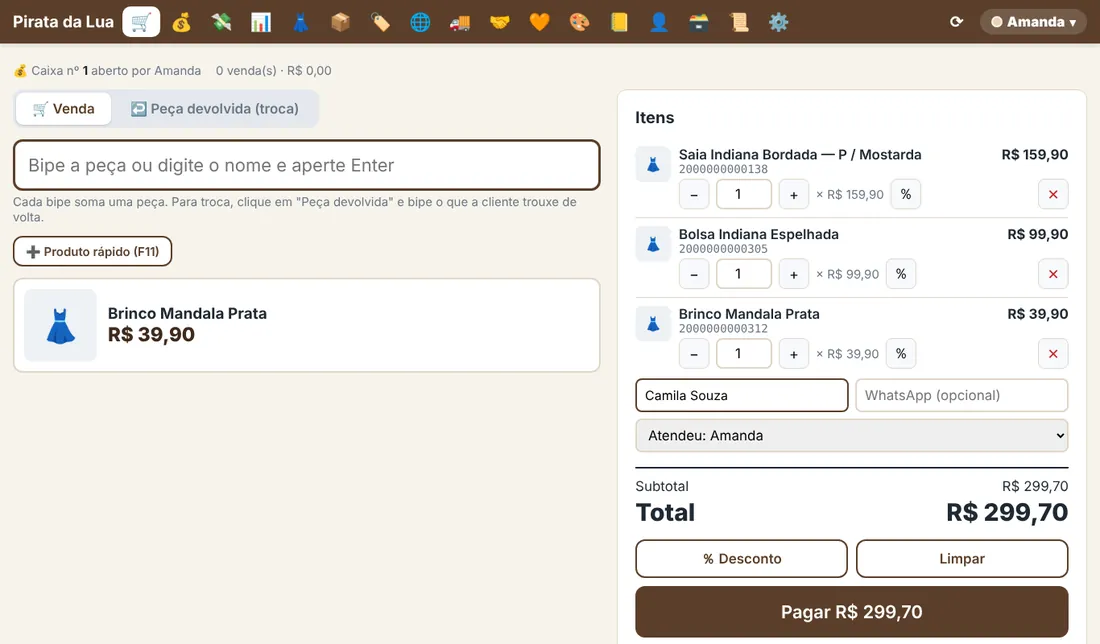Open the shopping cart sales screen icon
The width and height of the screenshot is (1100, 644).
tap(141, 22)
